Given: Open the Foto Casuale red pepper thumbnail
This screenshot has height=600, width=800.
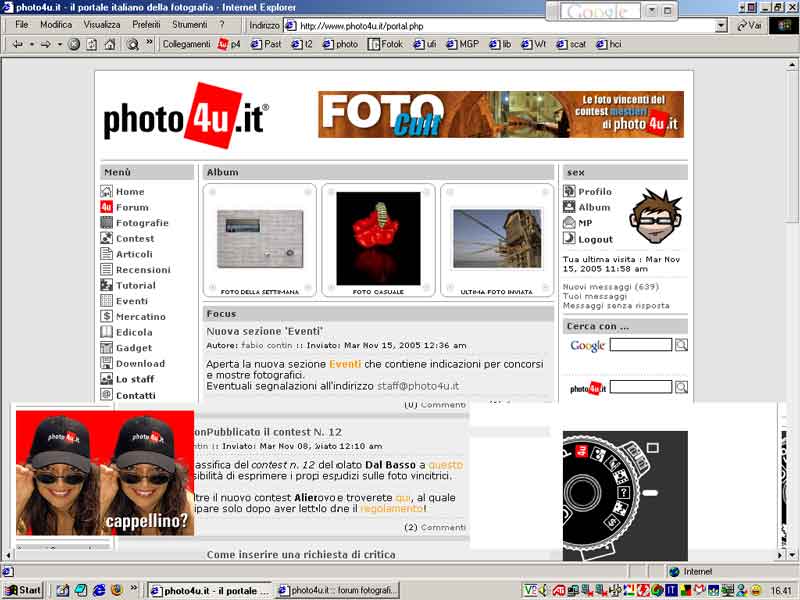Looking at the screenshot, I should pos(378,238).
